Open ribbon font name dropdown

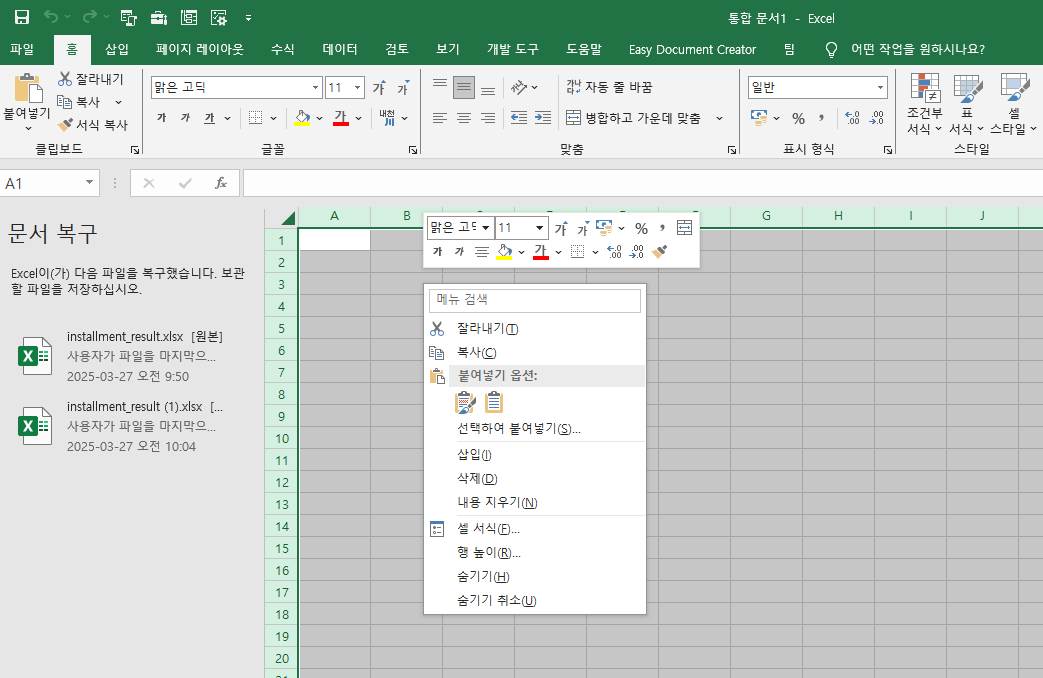pyautogui.click(x=315, y=87)
